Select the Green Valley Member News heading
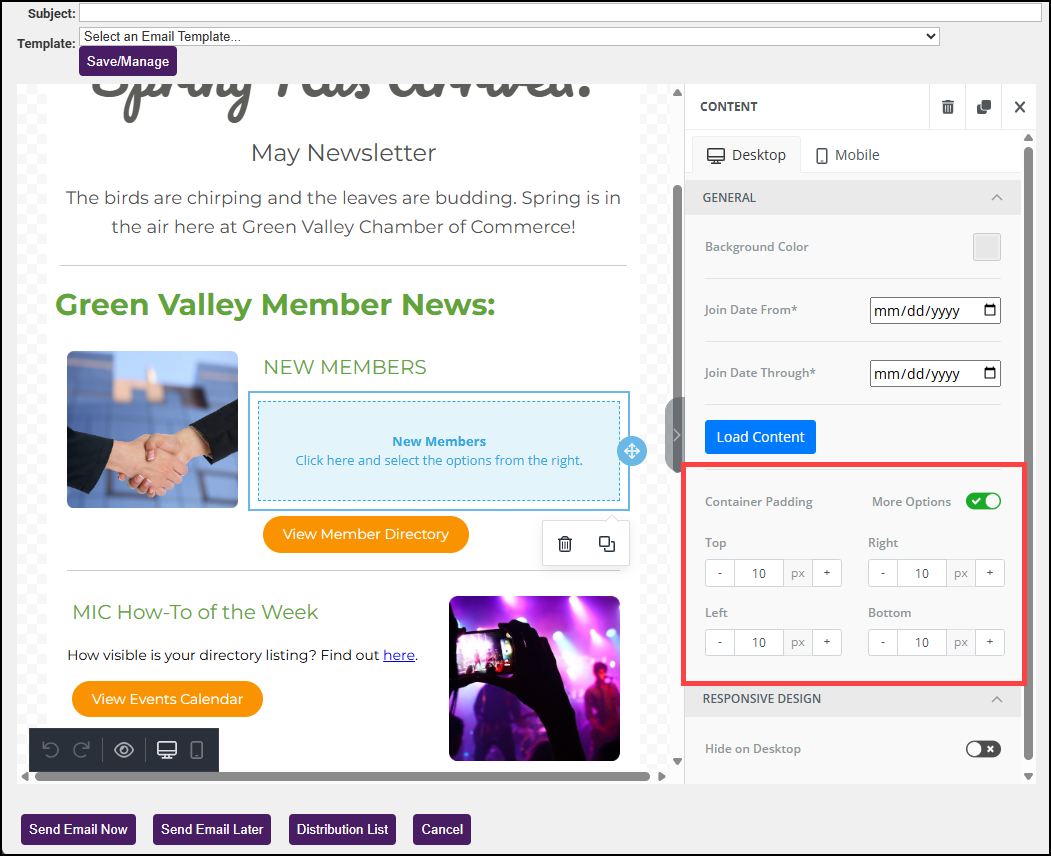1051x856 pixels. click(x=275, y=305)
